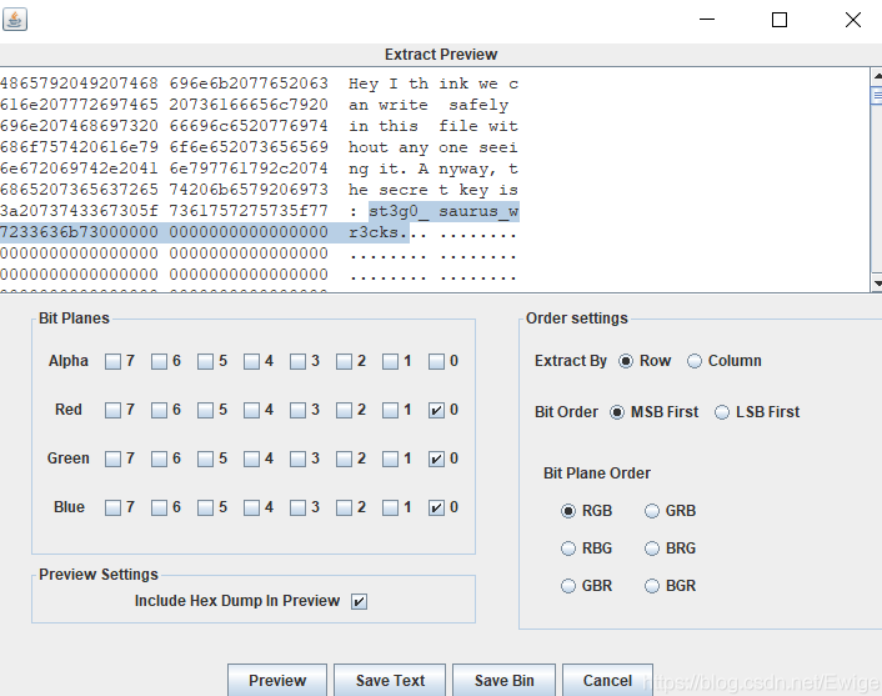Image resolution: width=882 pixels, height=696 pixels.
Task: Enable Blue bit plane 6
Action: tap(159, 508)
